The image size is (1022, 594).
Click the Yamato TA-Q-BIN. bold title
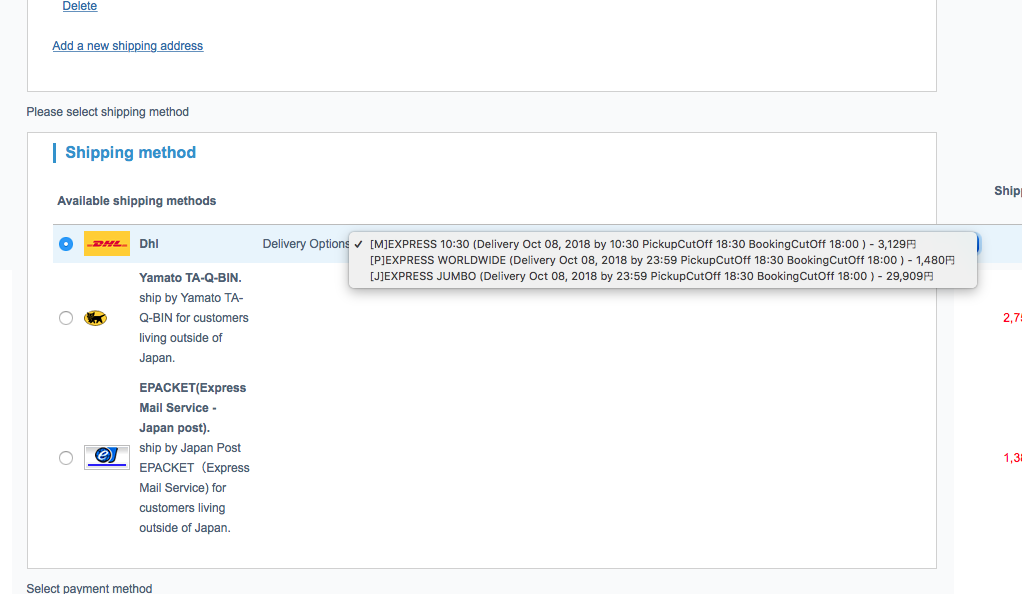(190, 278)
